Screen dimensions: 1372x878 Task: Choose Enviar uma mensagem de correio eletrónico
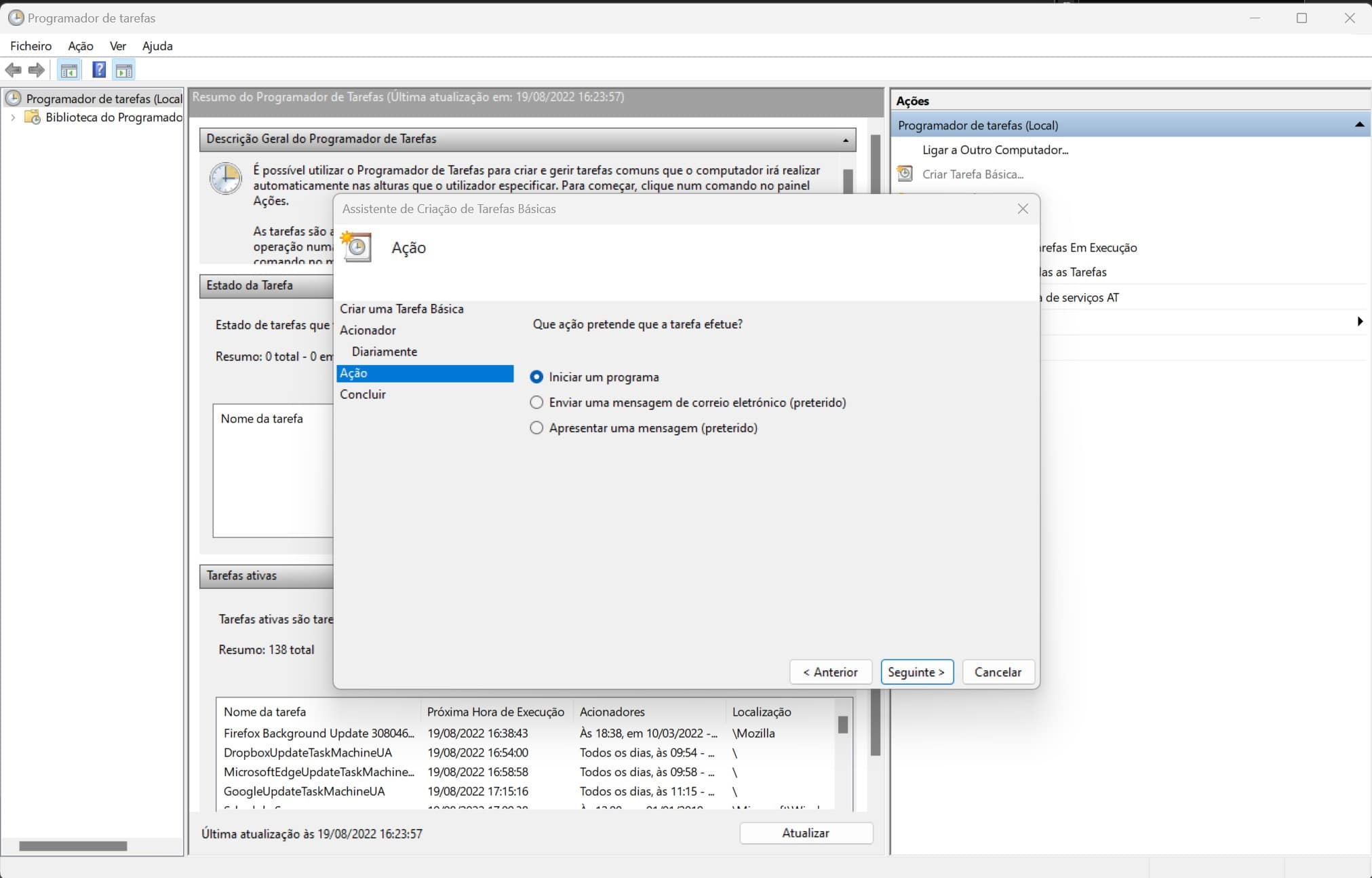pyautogui.click(x=536, y=402)
